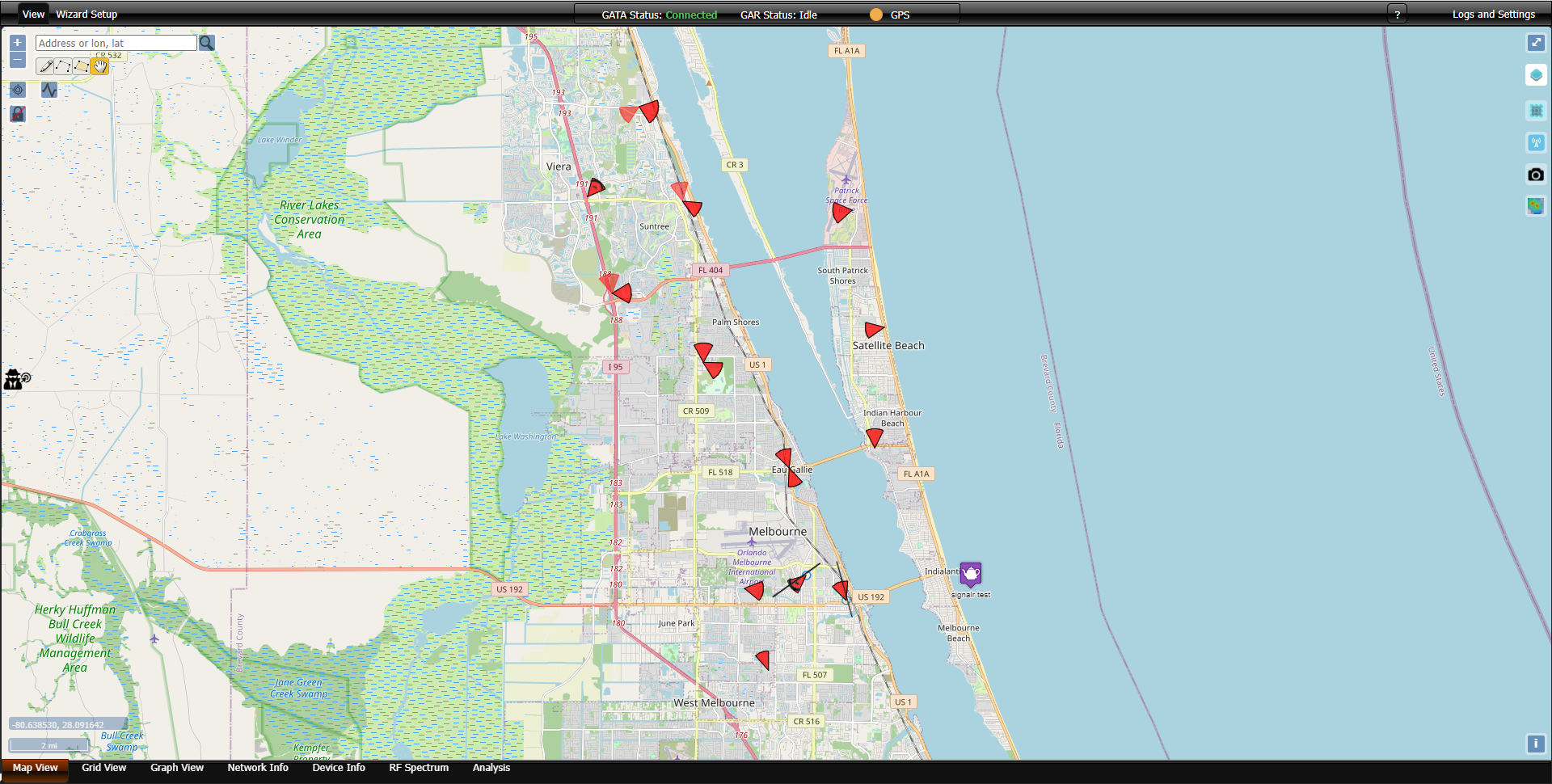Viewport: 1552px width, 784px height.
Task: Open Logs and Settings
Action: click(x=1493, y=15)
